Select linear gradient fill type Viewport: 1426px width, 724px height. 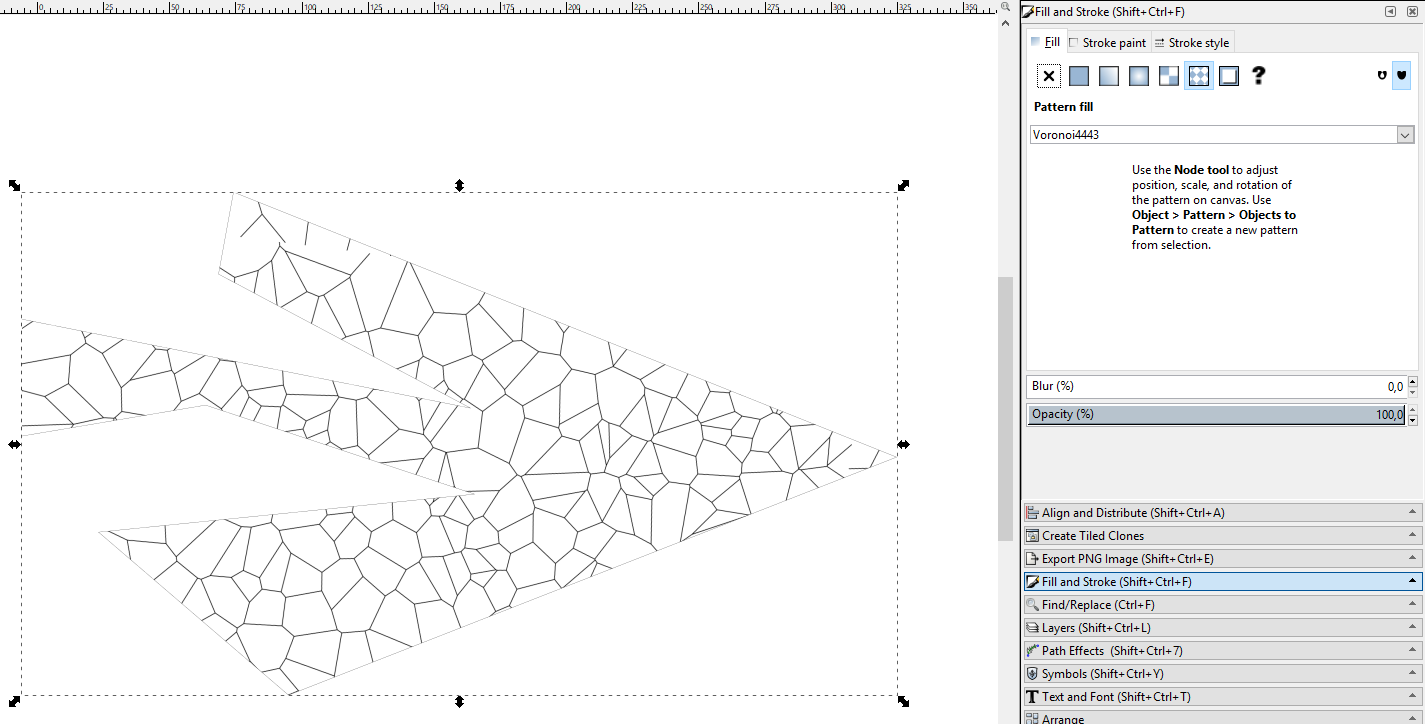[x=1108, y=75]
